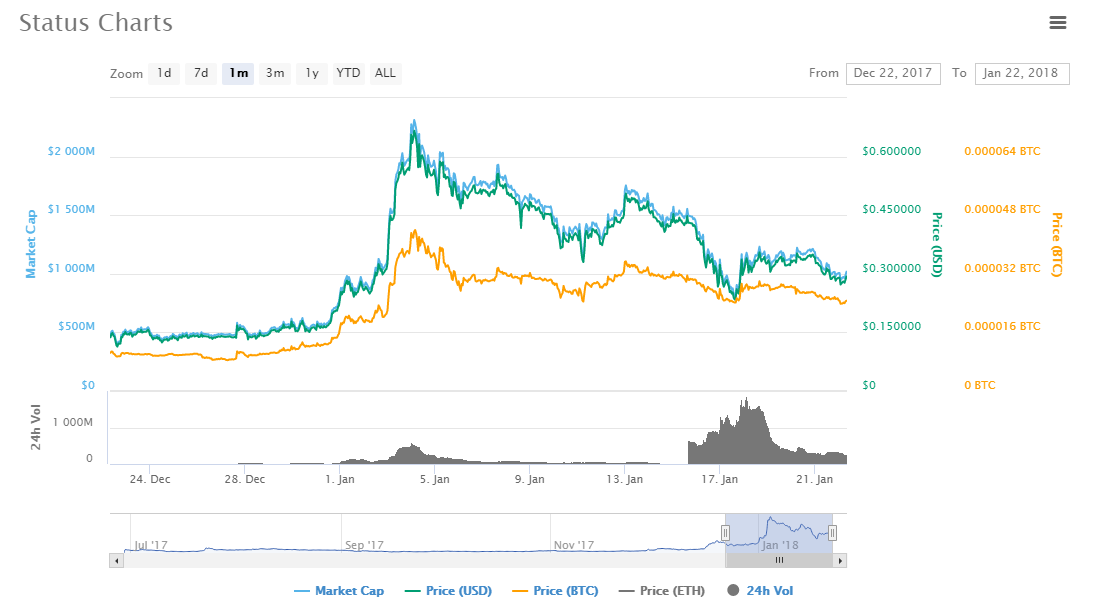Screen dimensions: 1103x605
Task: Click the 24h Vol legend circle icon
Action: click(x=733, y=590)
